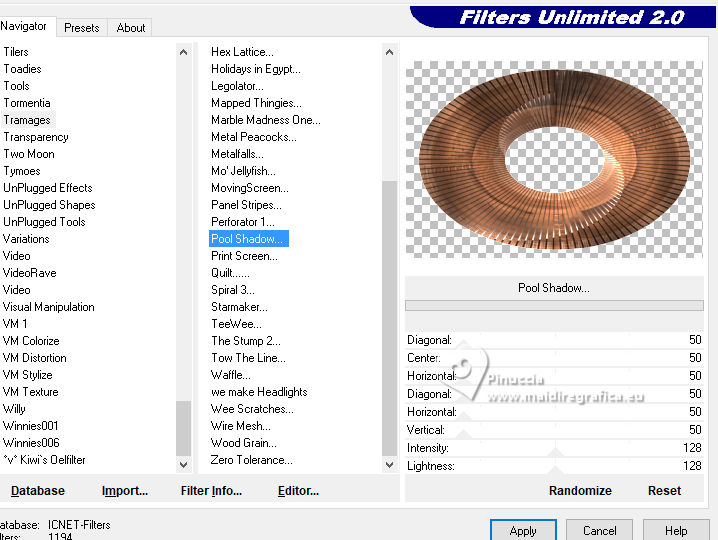Choose Visual Manipulation category
The width and height of the screenshot is (718, 540).
49,307
